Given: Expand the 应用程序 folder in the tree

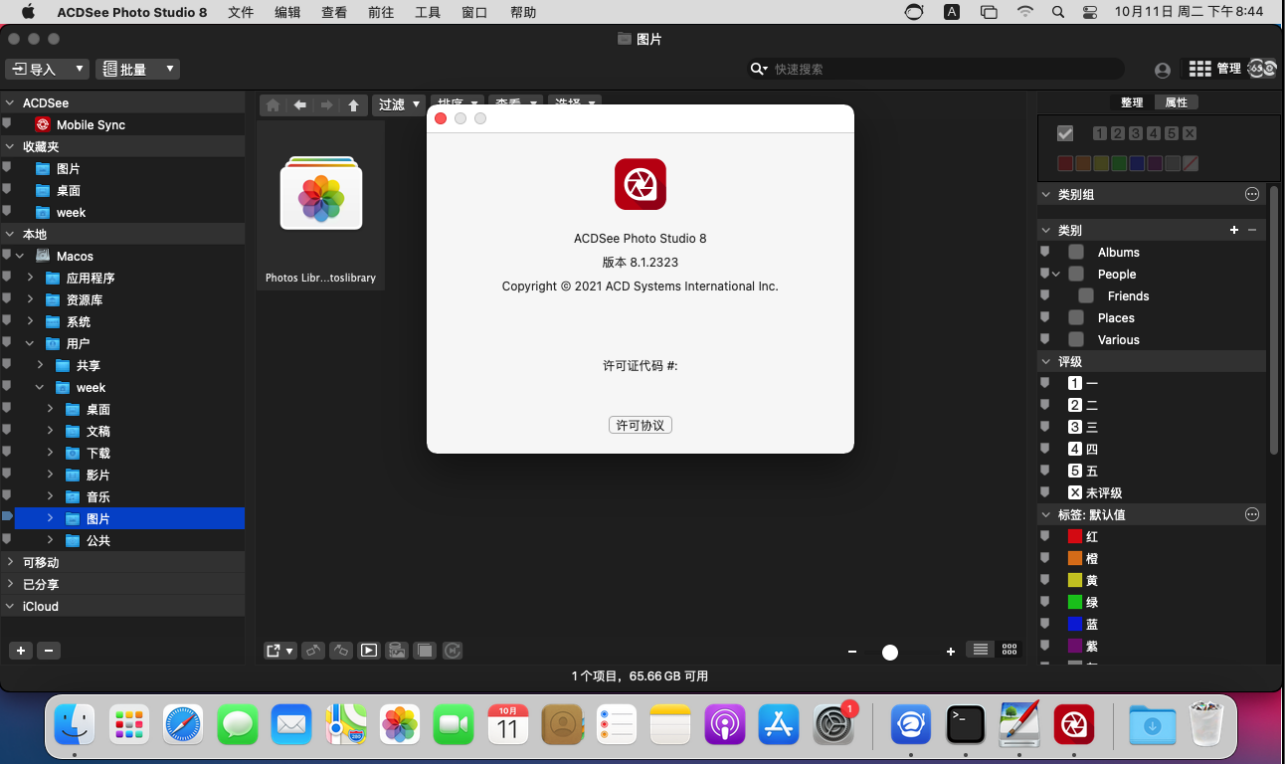Looking at the screenshot, I should tap(30, 278).
